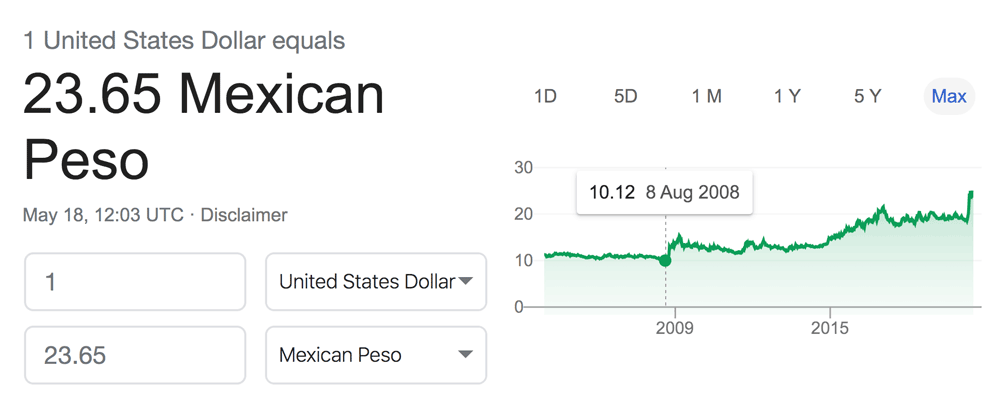The width and height of the screenshot is (1000, 407).
Task: Show the 1 M time range
Action: tap(707, 96)
